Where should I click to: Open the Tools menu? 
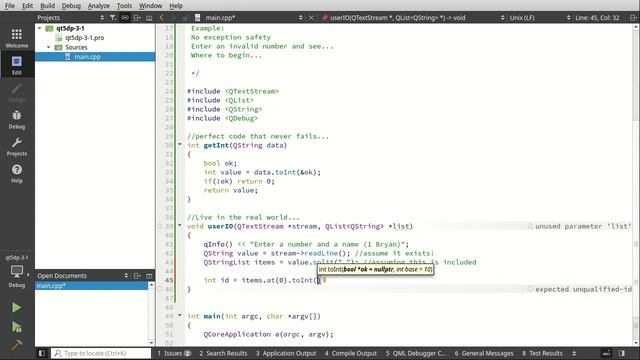[124, 6]
